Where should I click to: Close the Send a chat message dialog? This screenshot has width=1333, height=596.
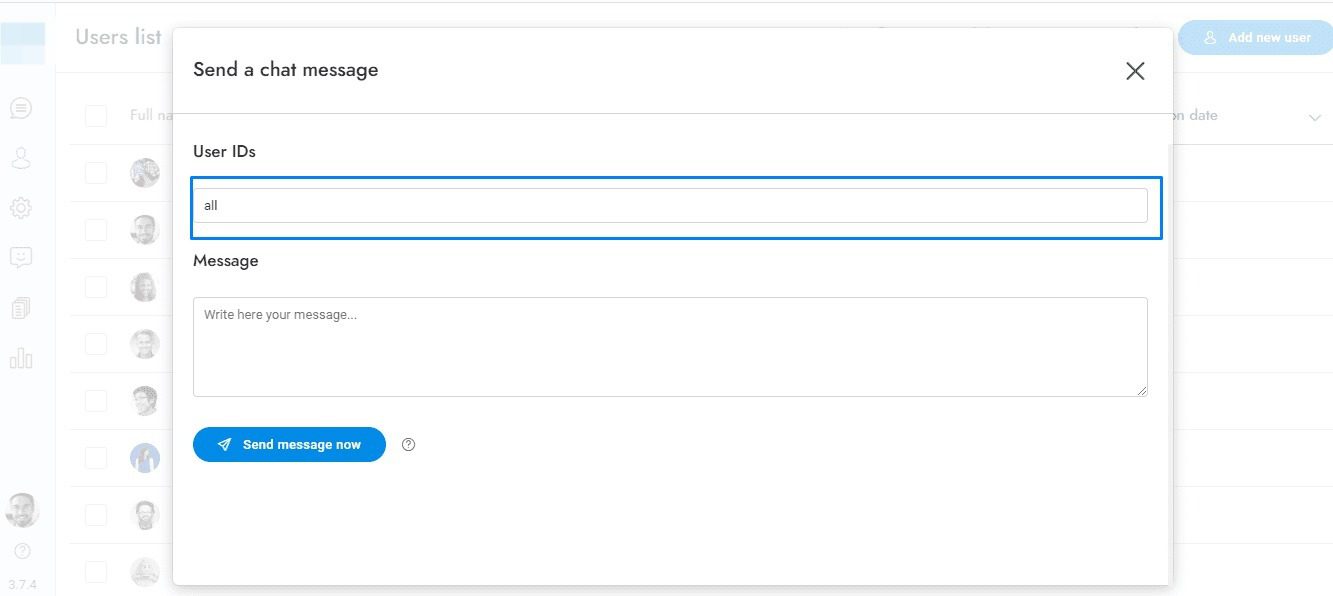(1135, 71)
